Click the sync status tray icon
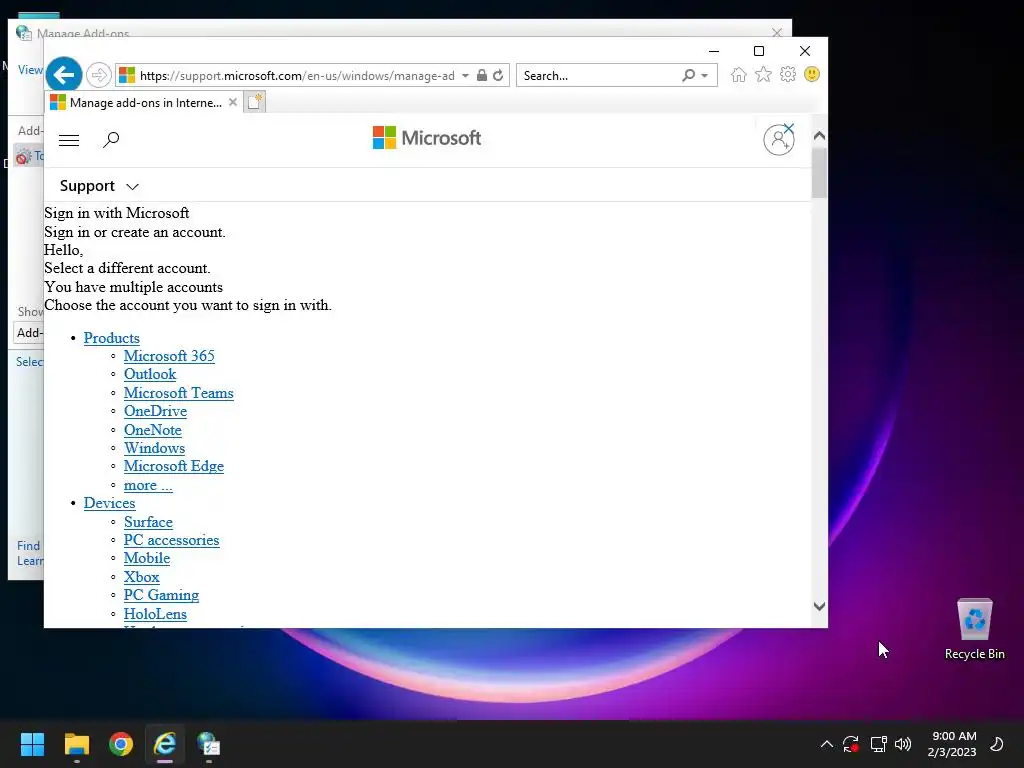Viewport: 1024px width, 768px height. [851, 744]
